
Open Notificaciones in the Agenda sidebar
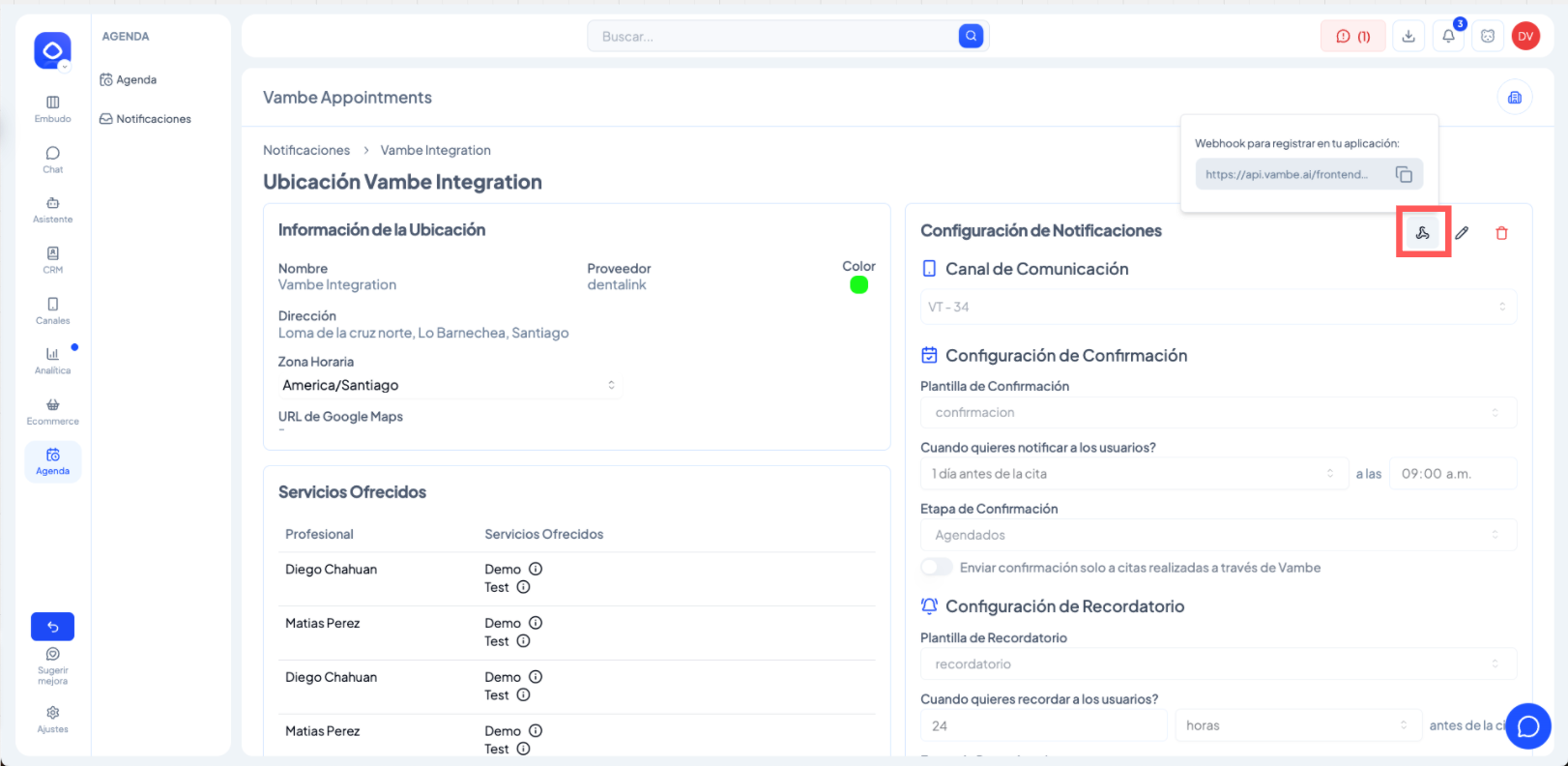(x=153, y=119)
